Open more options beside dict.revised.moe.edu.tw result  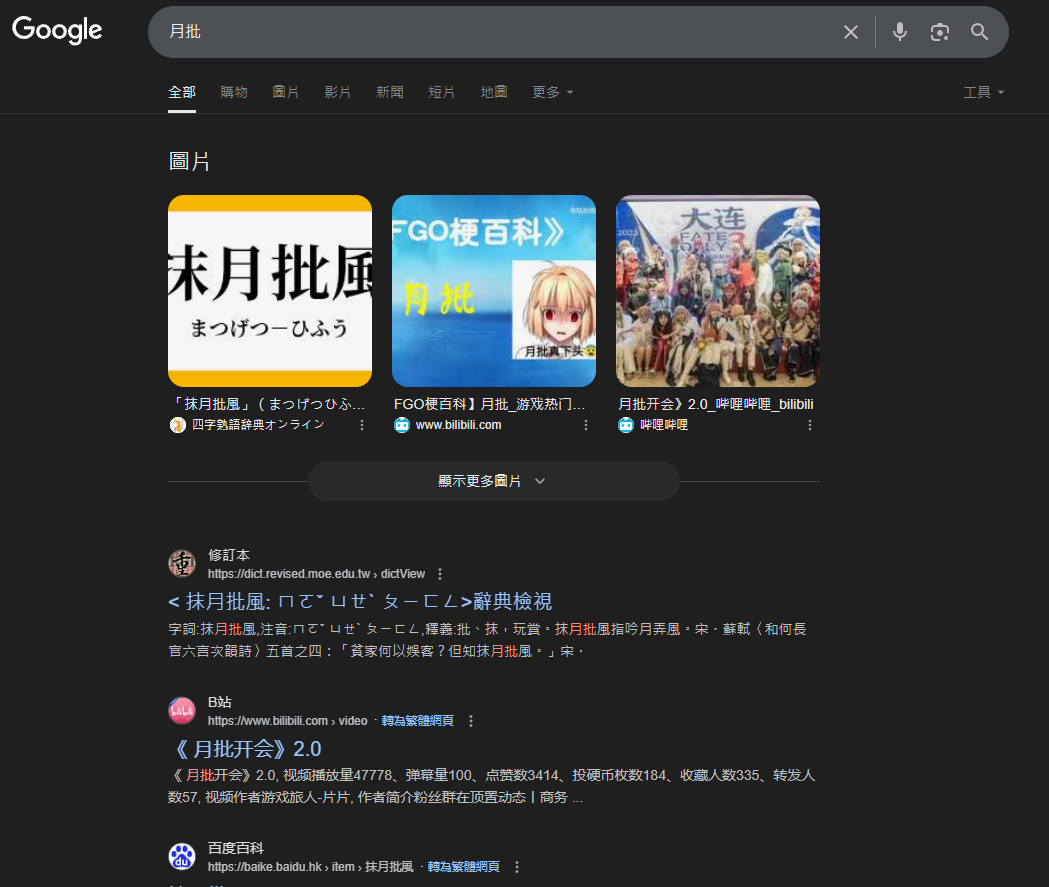440,574
